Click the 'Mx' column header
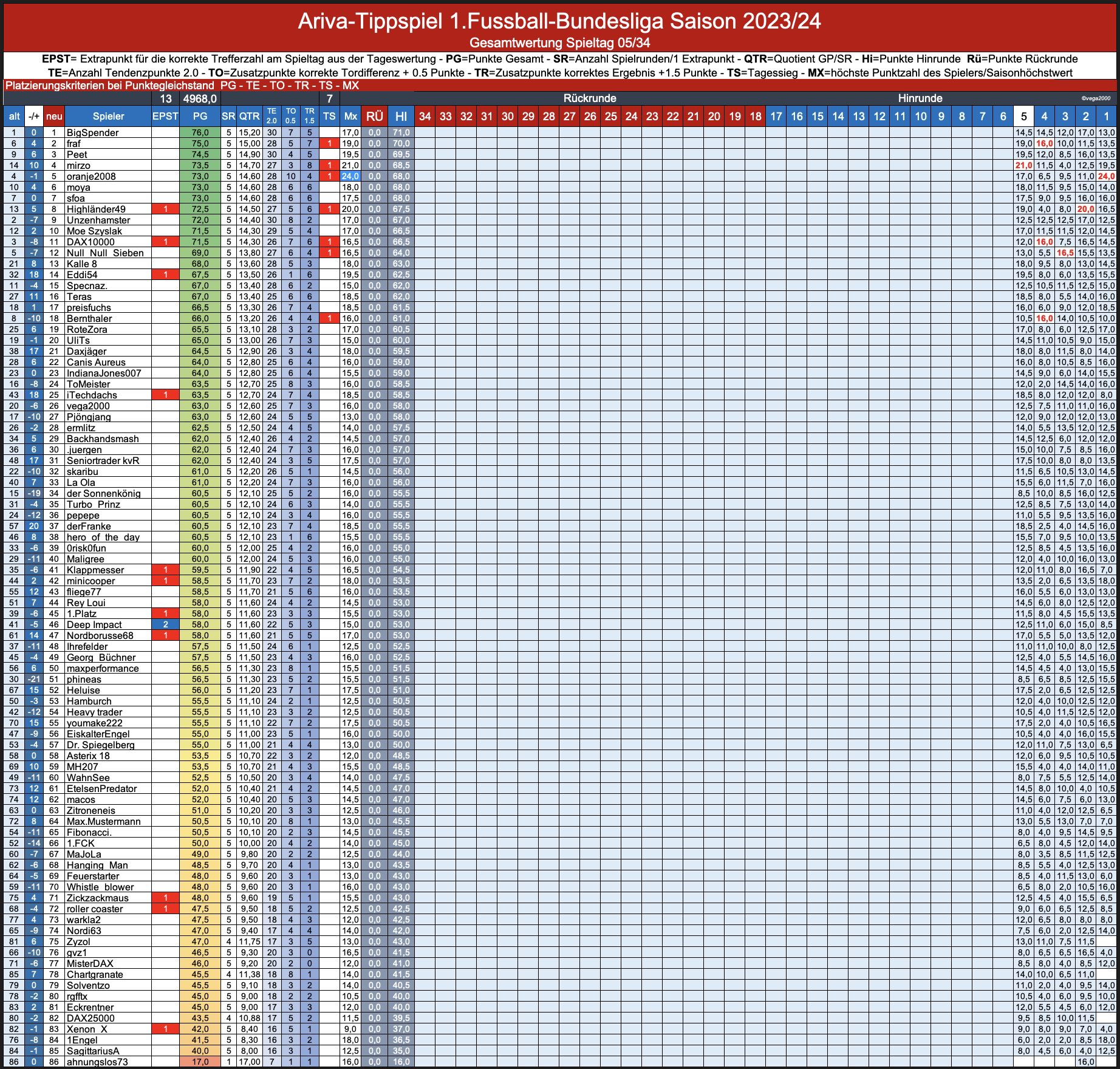Screen dimensions: 1120x1069 point(350,116)
